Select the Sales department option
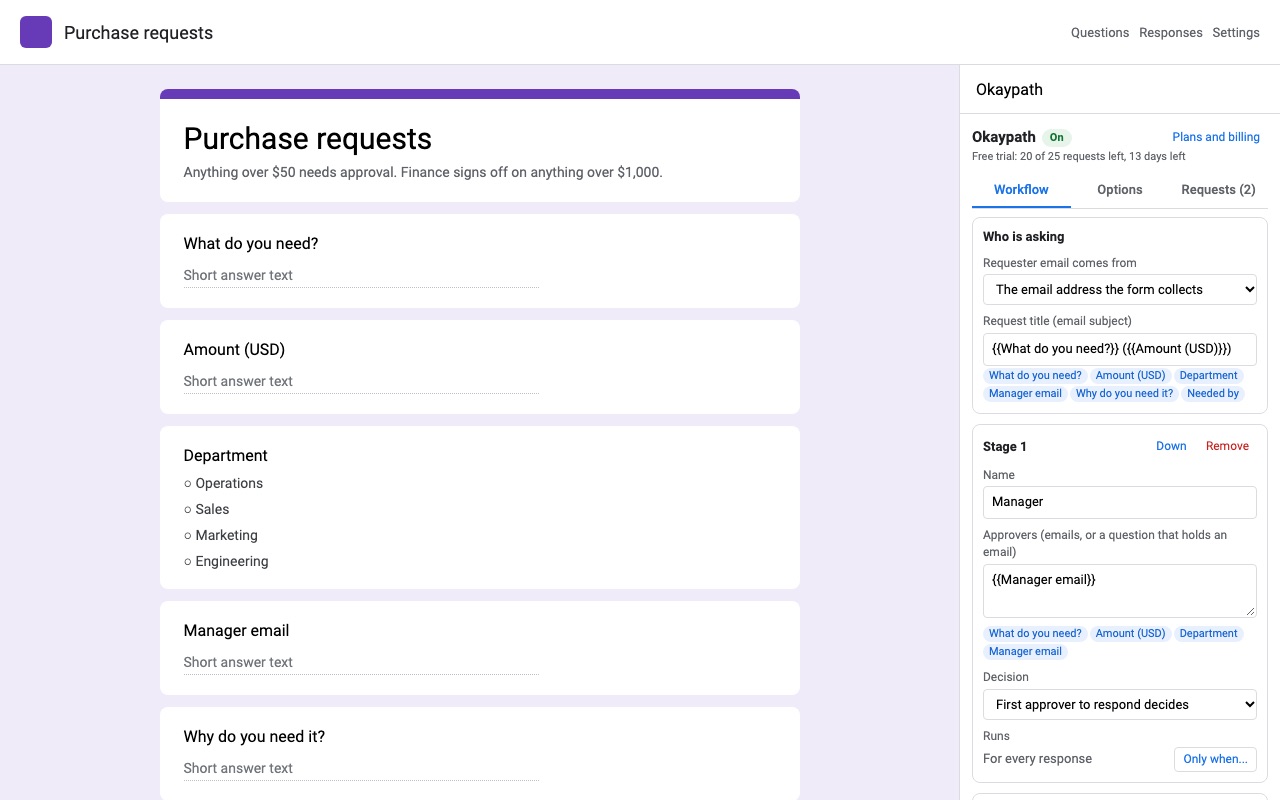The image size is (1280, 800). tap(206, 509)
